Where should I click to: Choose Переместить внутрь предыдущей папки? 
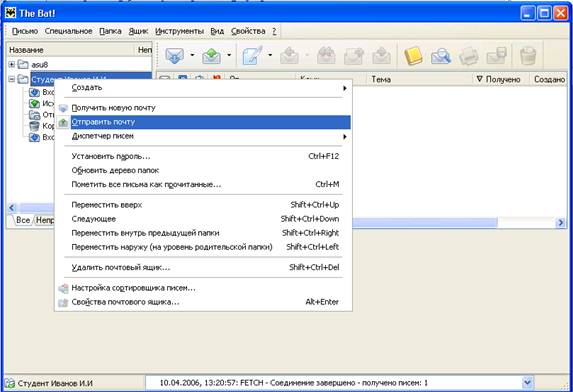click(204, 233)
